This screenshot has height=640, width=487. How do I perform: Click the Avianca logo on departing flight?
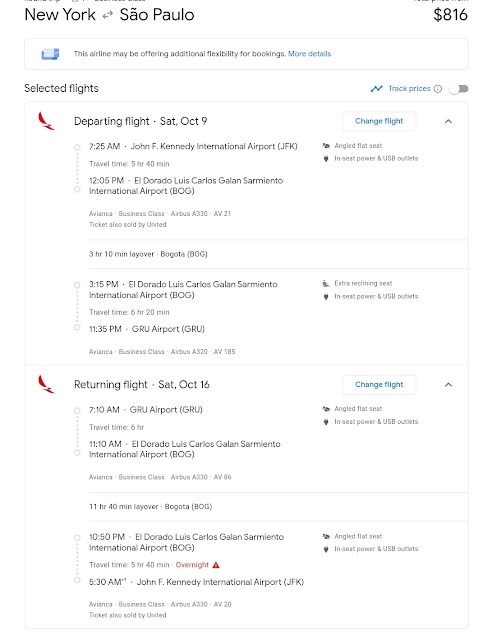[x=46, y=121]
